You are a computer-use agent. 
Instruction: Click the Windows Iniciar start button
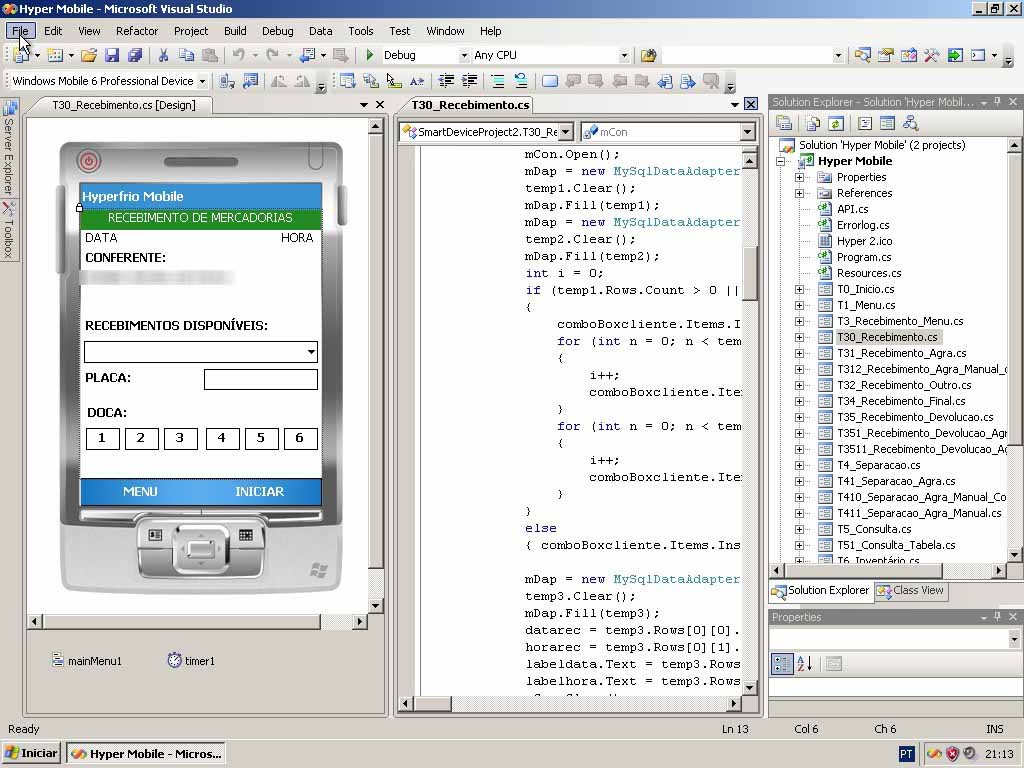(31, 754)
